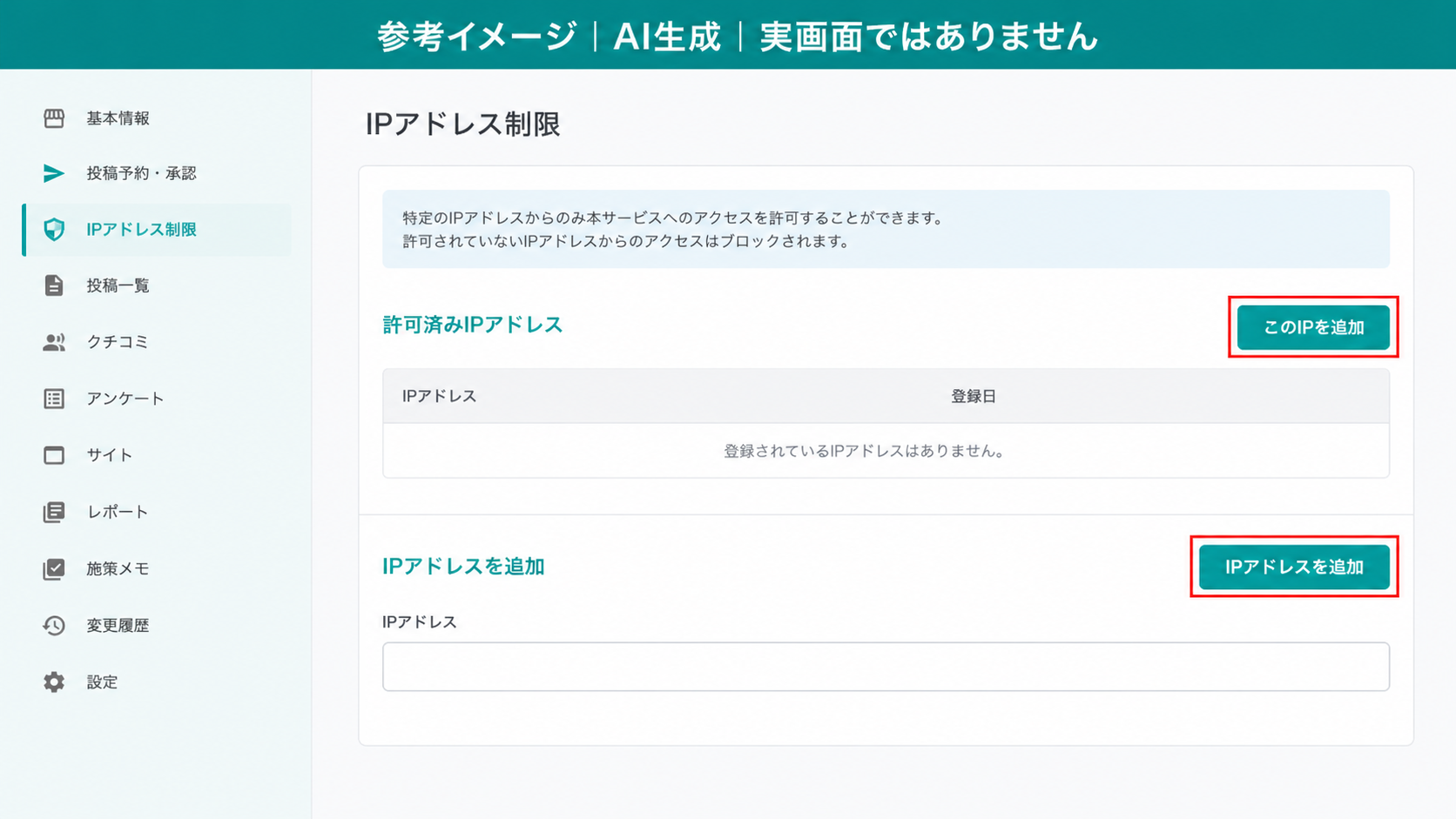Click the 基本情報 store icon
Viewport: 1456px width, 819px height.
coord(54,118)
